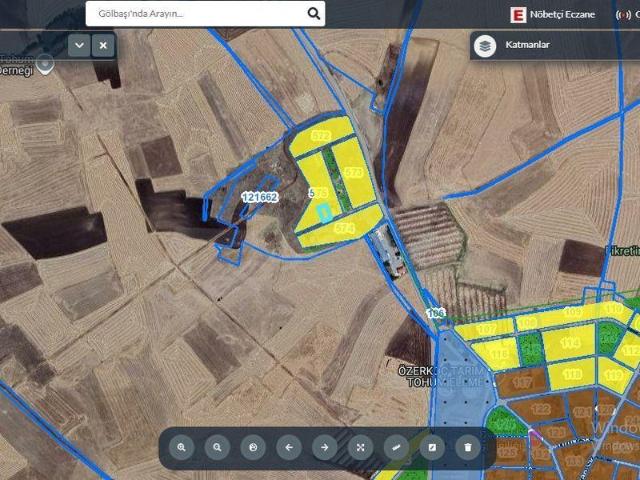Select brown parcel 122
640x480 pixels.
540,409
